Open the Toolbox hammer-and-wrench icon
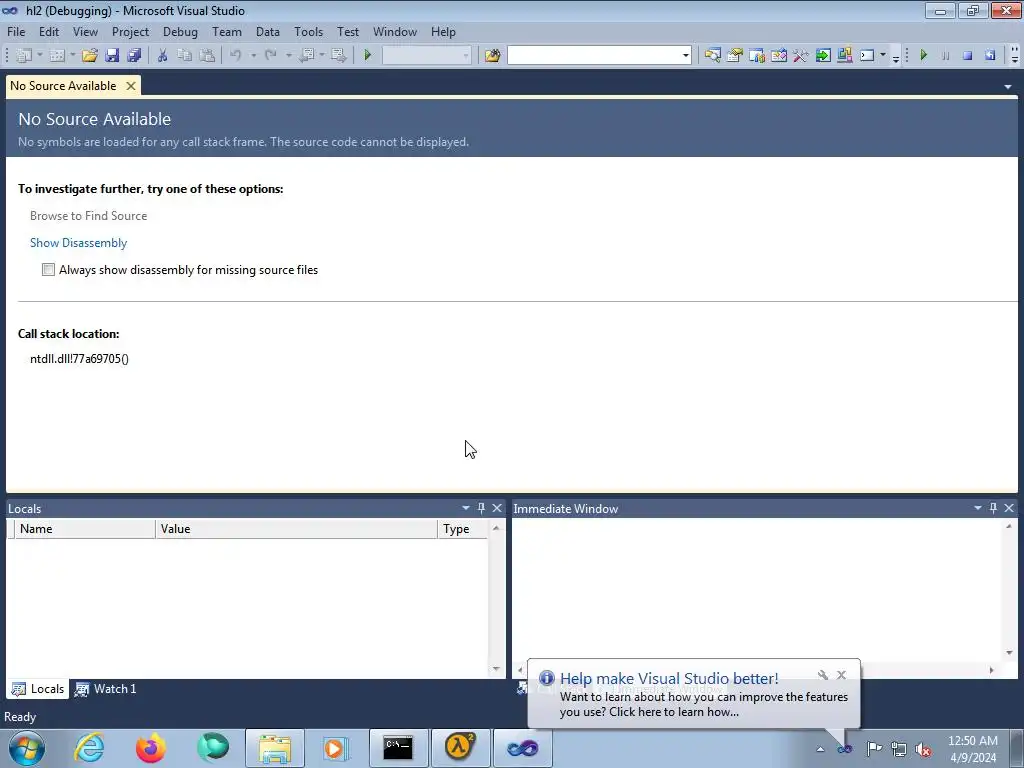This screenshot has width=1024, height=768. pos(801,56)
